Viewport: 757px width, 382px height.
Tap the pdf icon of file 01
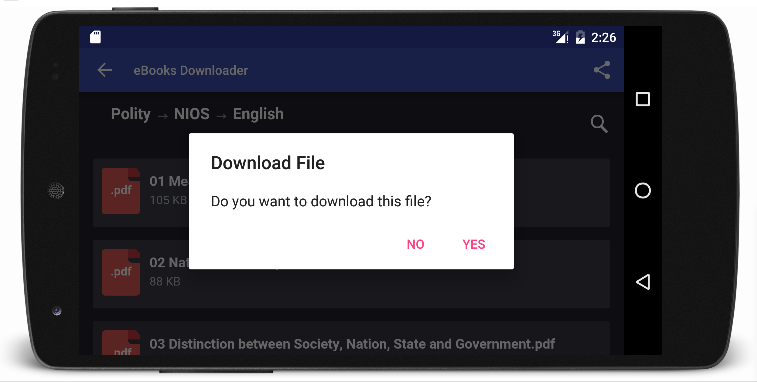pos(121,191)
